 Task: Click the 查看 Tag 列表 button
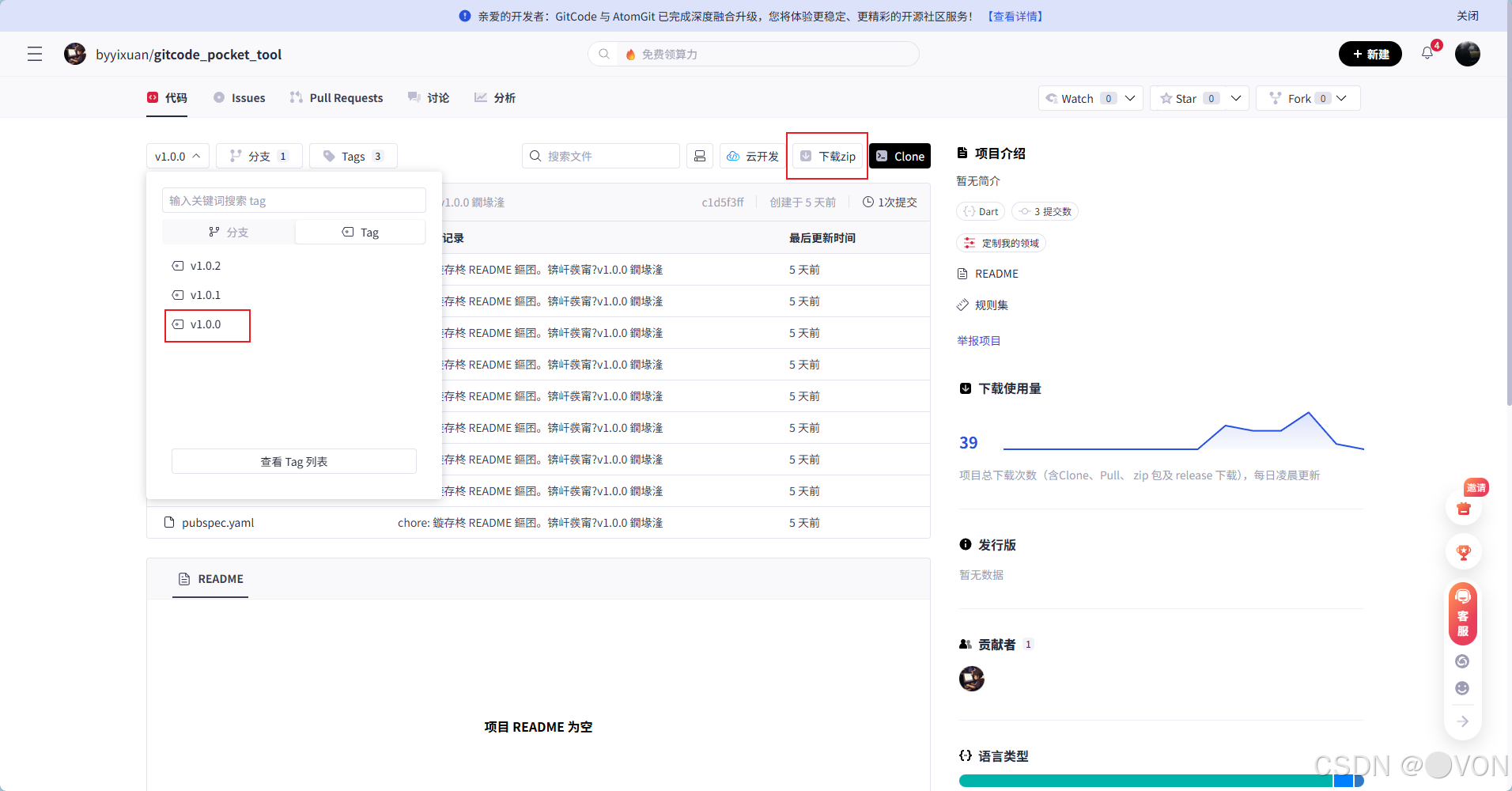pos(293,461)
